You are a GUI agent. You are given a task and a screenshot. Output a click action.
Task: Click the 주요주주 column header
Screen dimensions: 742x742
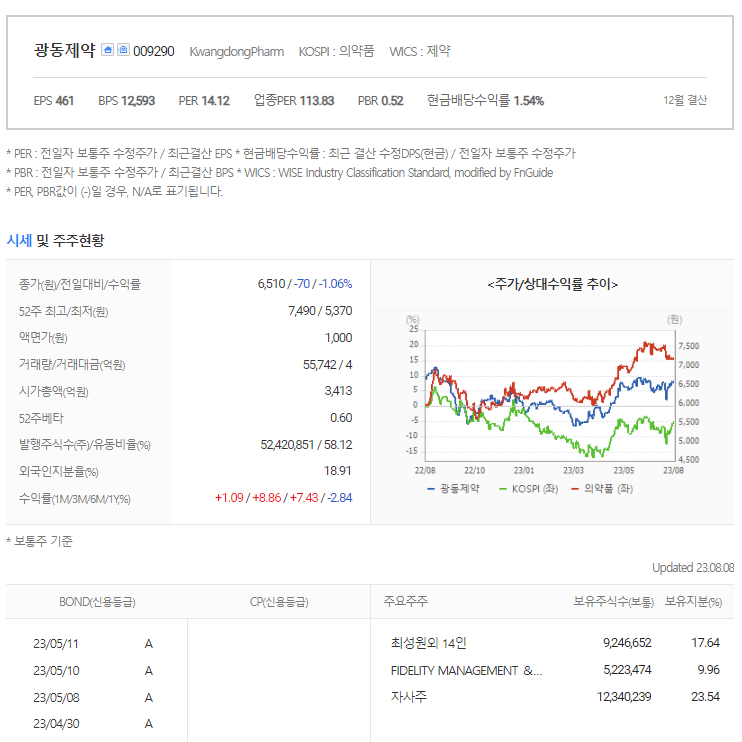(x=406, y=601)
